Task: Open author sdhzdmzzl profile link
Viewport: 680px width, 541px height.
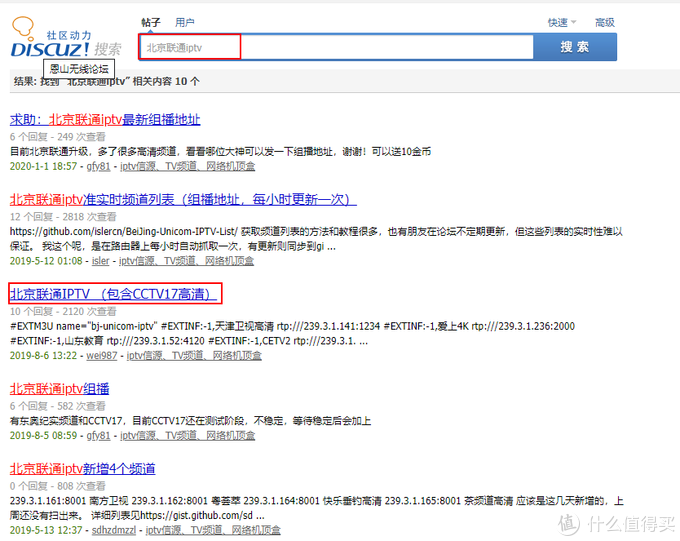Action: click(114, 530)
